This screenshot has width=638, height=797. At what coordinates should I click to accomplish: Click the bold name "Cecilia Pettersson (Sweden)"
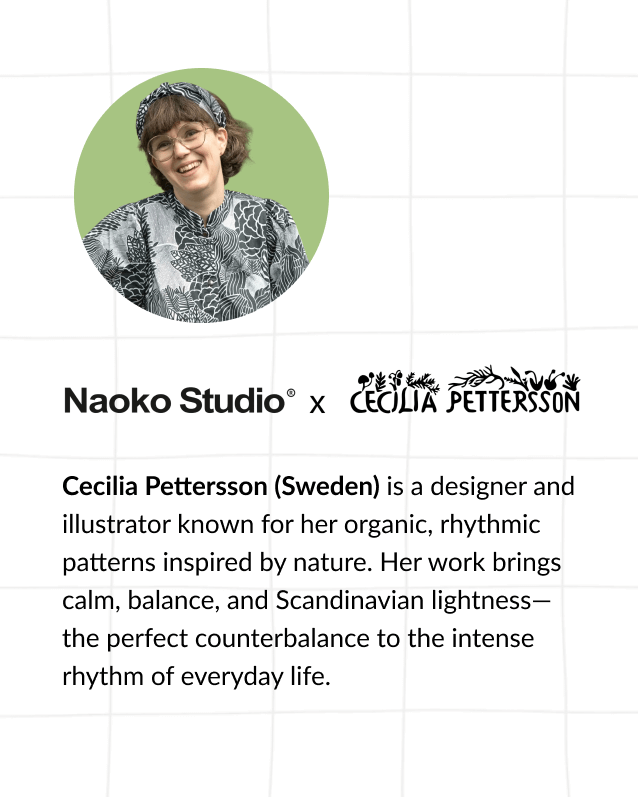(221, 487)
